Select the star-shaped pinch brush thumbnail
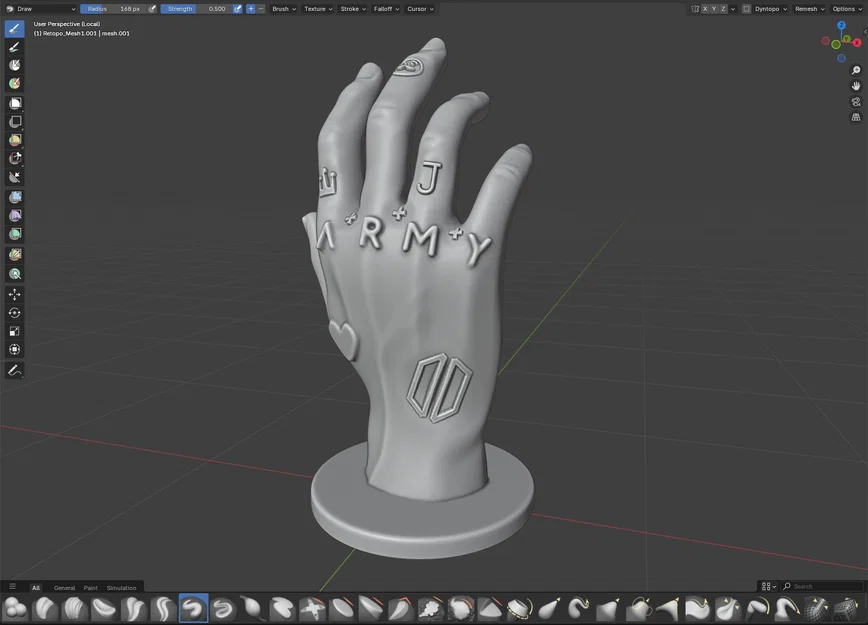 [x=313, y=608]
